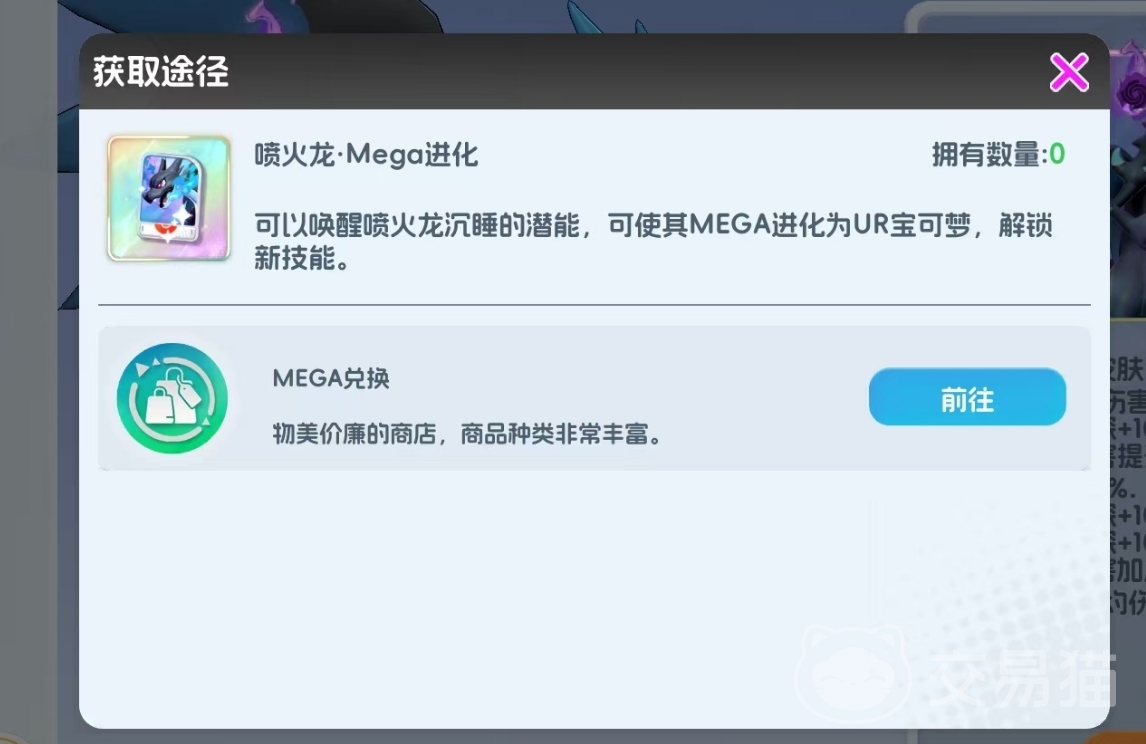Go to the shop via 前往 button

coord(967,397)
